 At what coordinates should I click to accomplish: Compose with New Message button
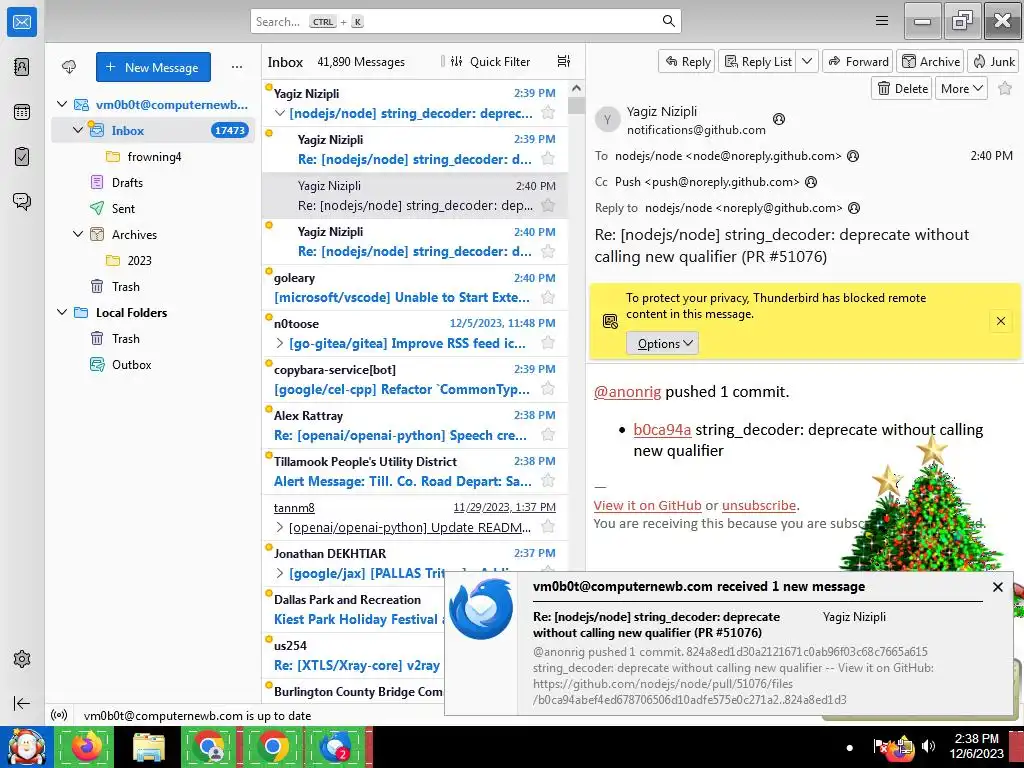[153, 67]
